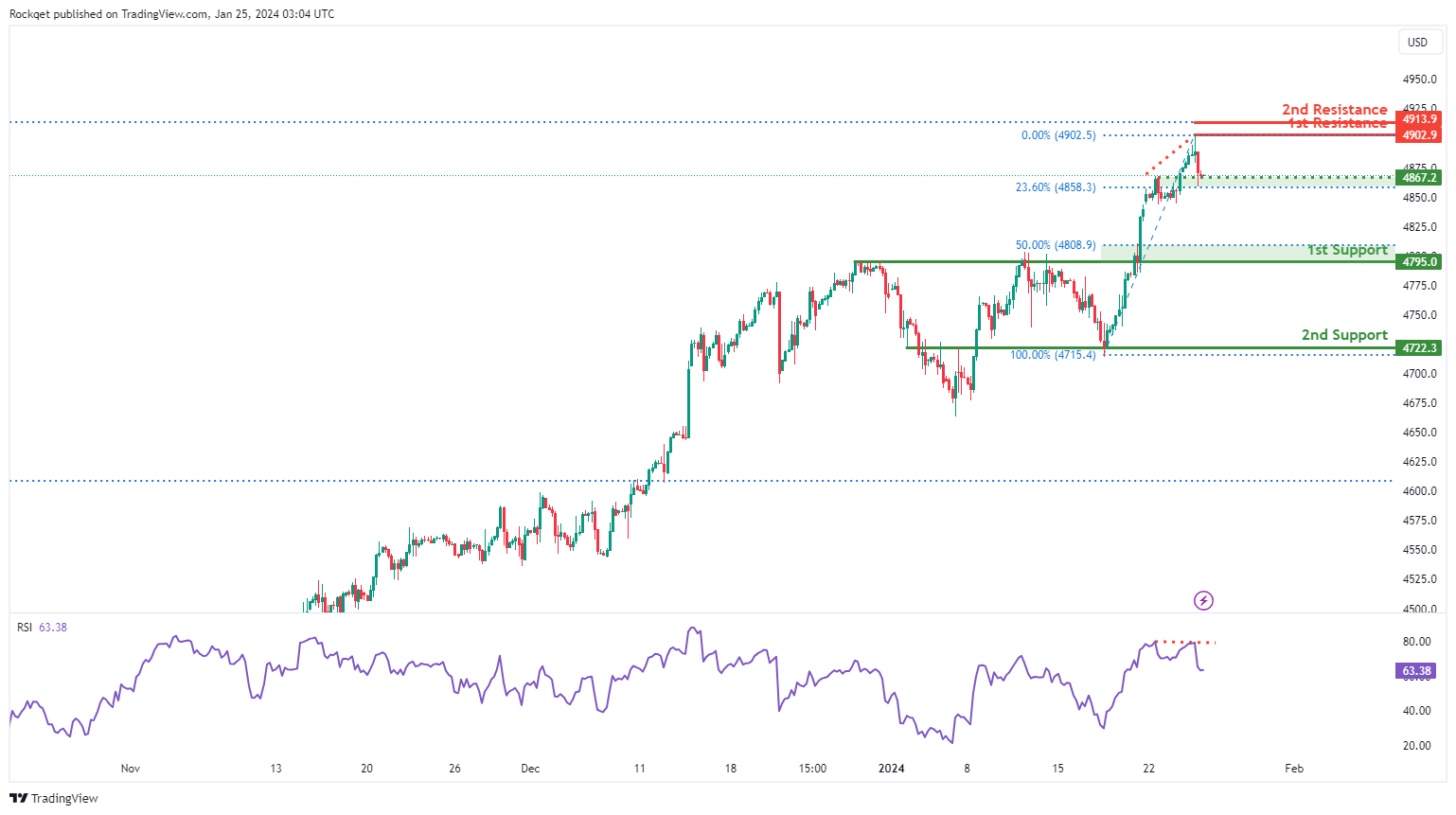
Task: Click the 4650.0 price axis label
Action: [1420, 433]
